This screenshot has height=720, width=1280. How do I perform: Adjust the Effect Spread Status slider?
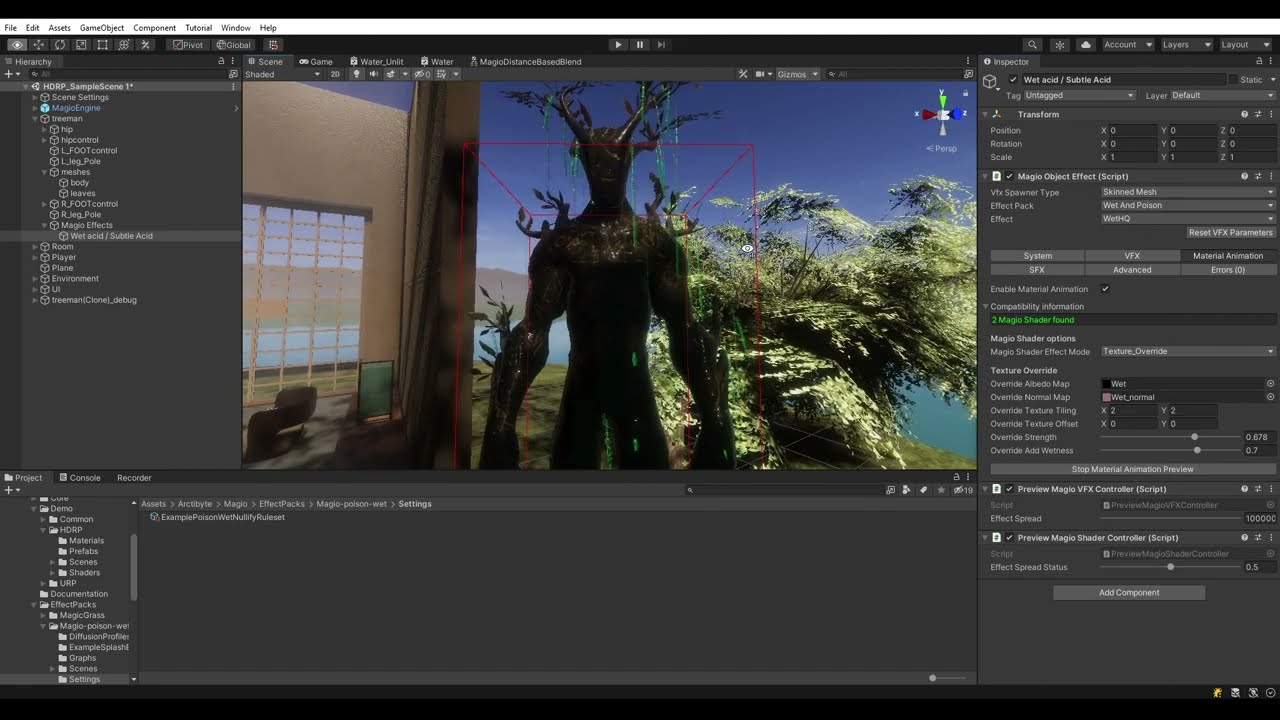pyautogui.click(x=1169, y=567)
